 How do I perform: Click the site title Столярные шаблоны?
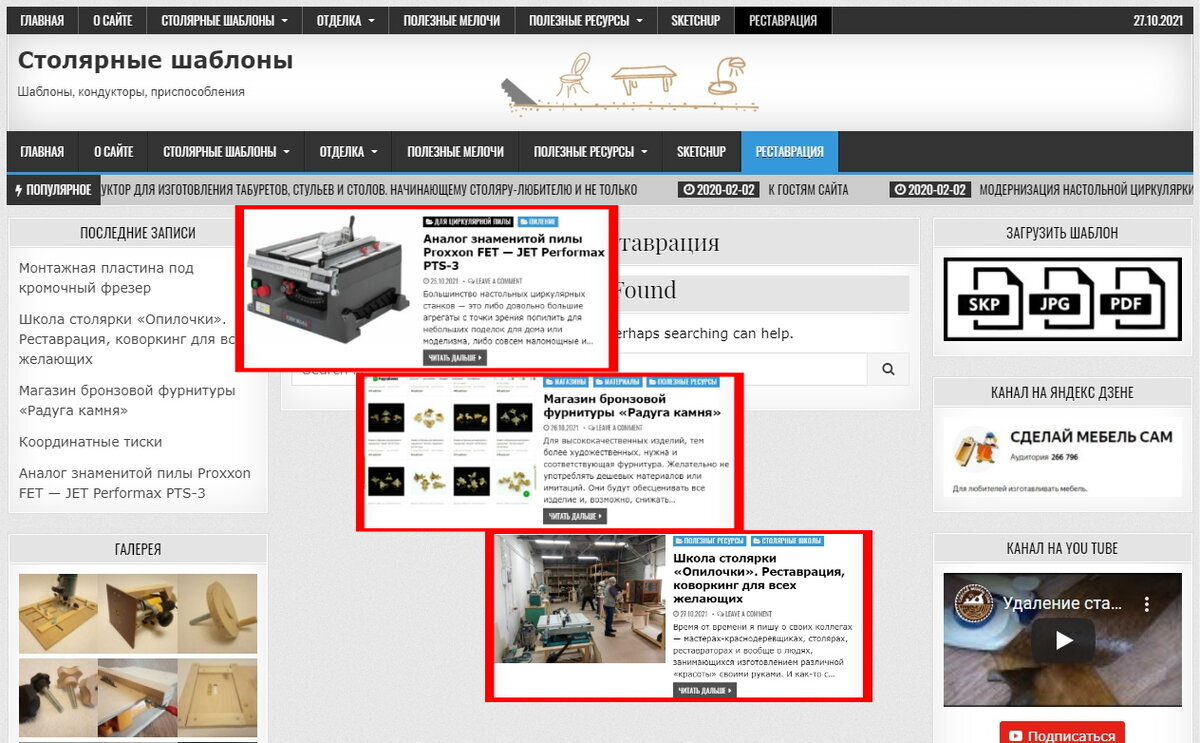(x=155, y=60)
